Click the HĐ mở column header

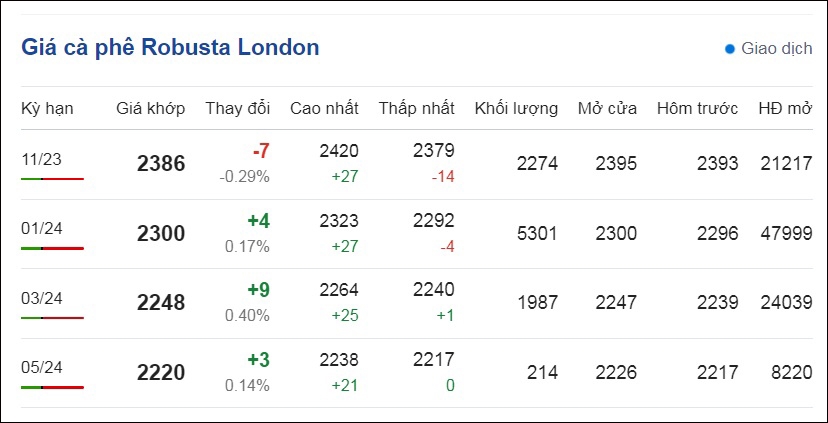pyautogui.click(x=785, y=109)
